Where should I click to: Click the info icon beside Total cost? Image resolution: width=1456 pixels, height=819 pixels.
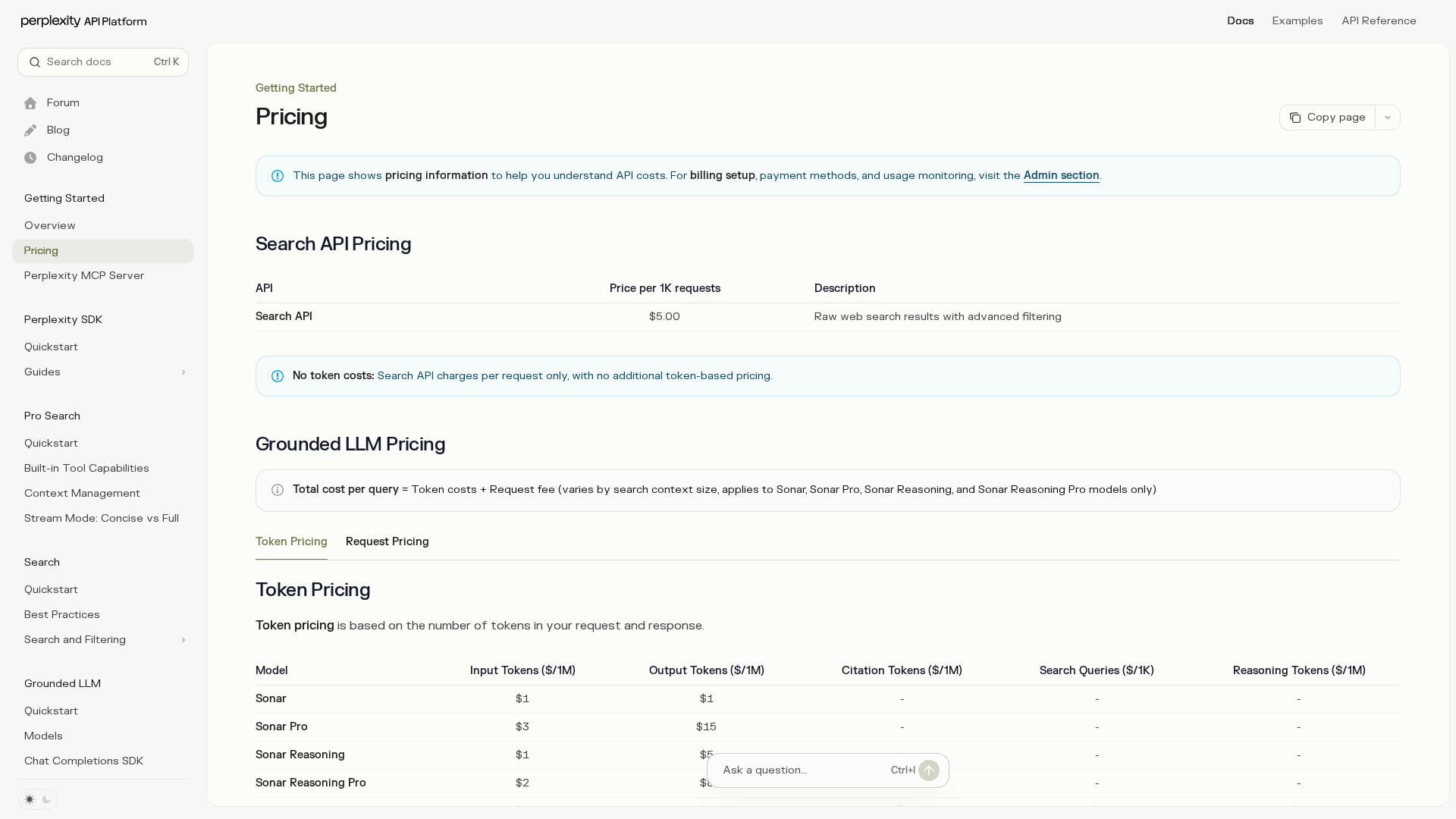click(x=278, y=490)
